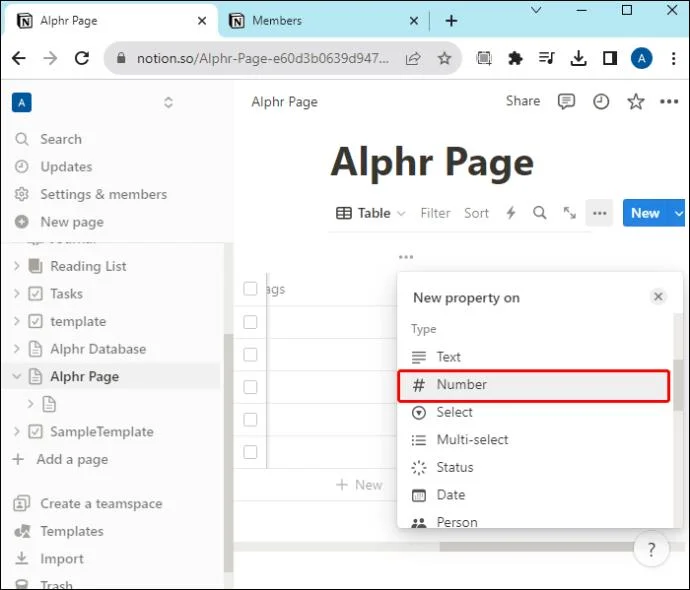Click the blue New button
The width and height of the screenshot is (690, 590).
click(x=645, y=213)
